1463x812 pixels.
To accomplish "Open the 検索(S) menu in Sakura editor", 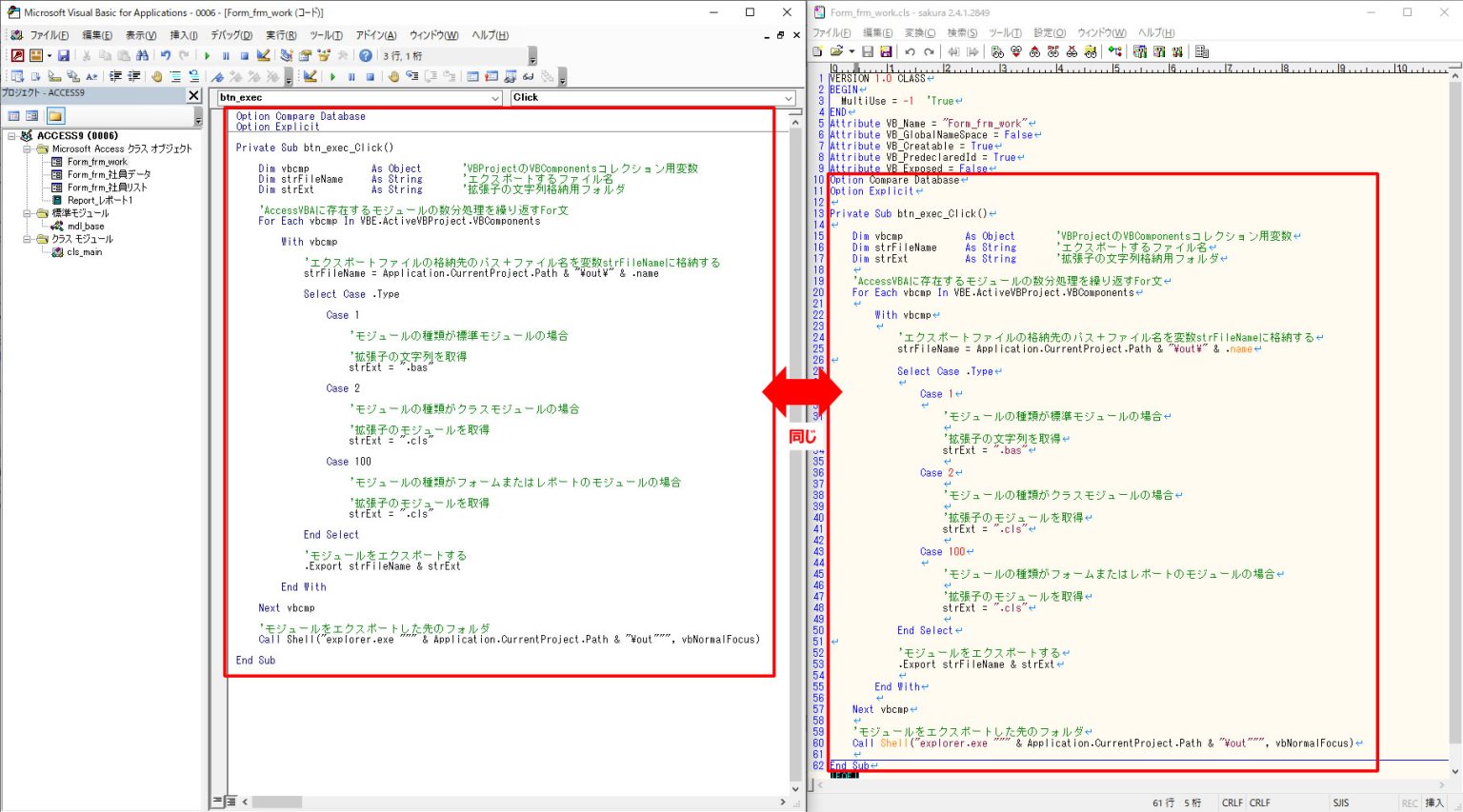I will pos(962,32).
